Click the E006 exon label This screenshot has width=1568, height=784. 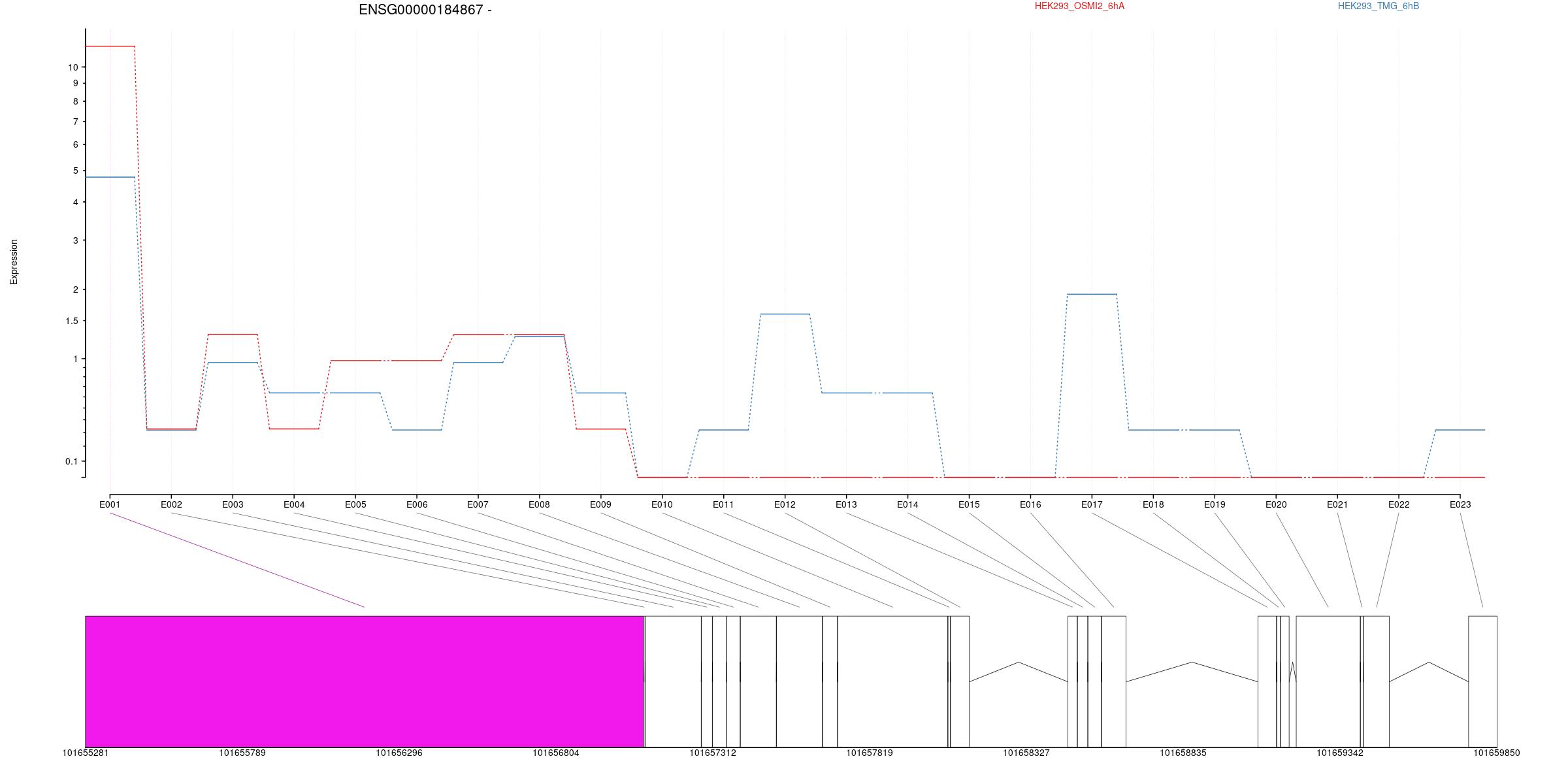417,504
